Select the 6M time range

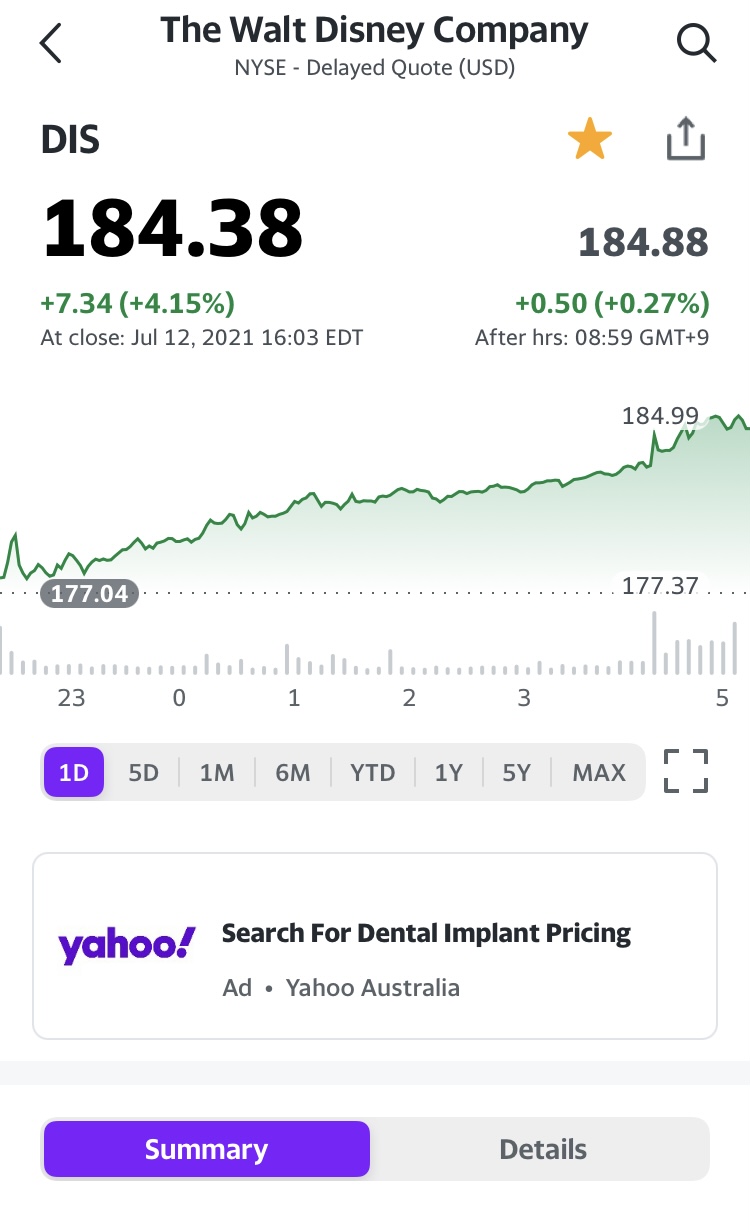(x=293, y=772)
